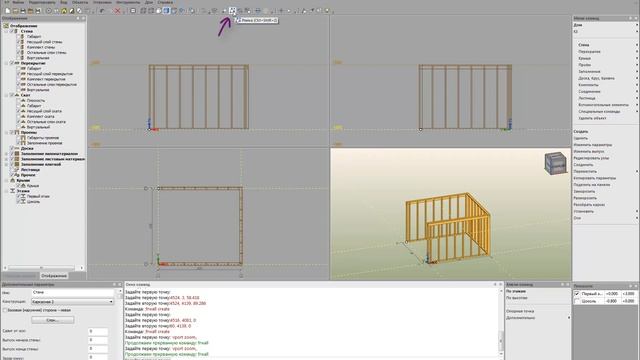Toggle Цоколь checkbox in display tree
640x360 pixels.
18,202
